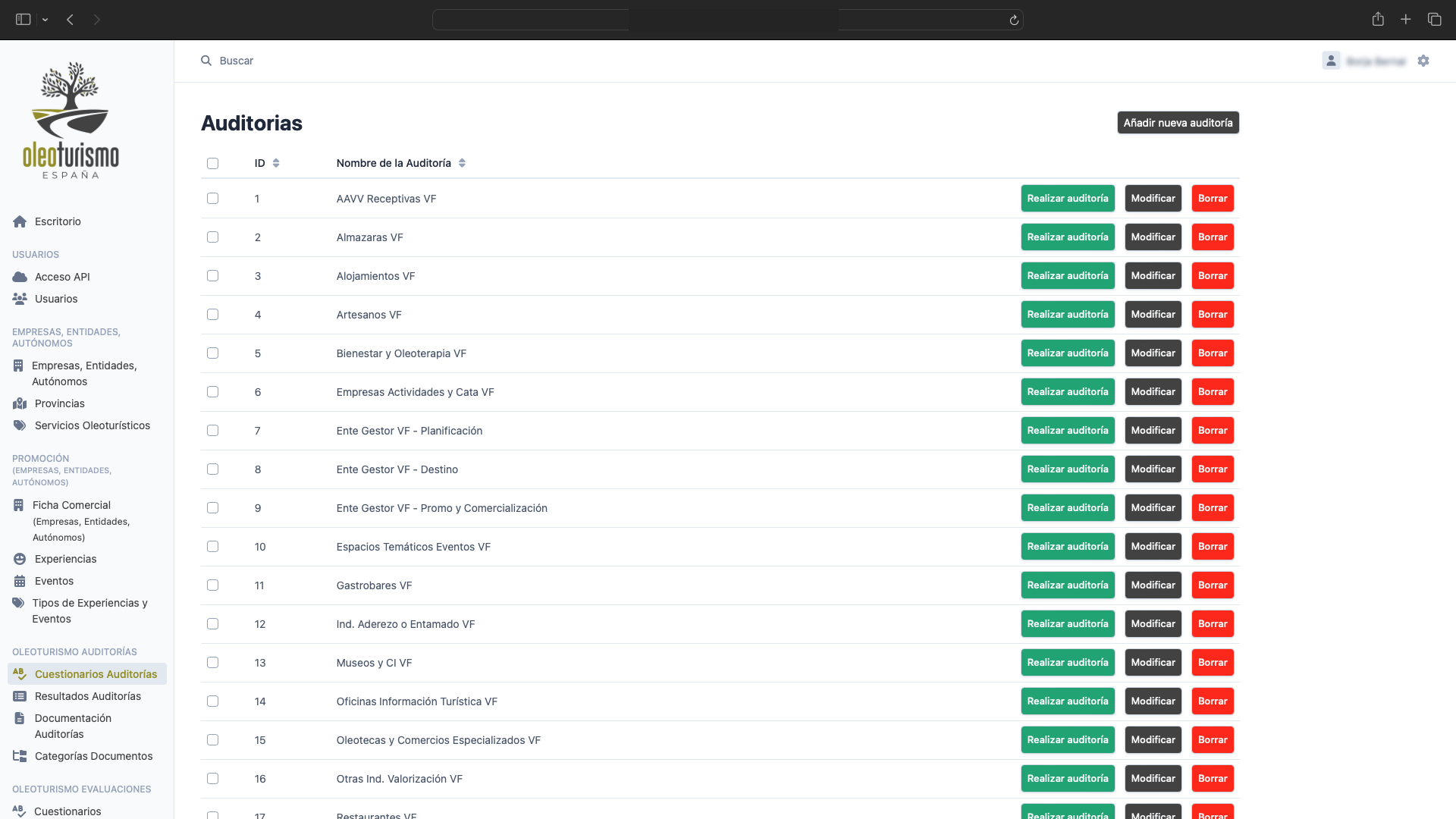Click Añadir nueva auditoría button
1456x819 pixels.
(1178, 123)
